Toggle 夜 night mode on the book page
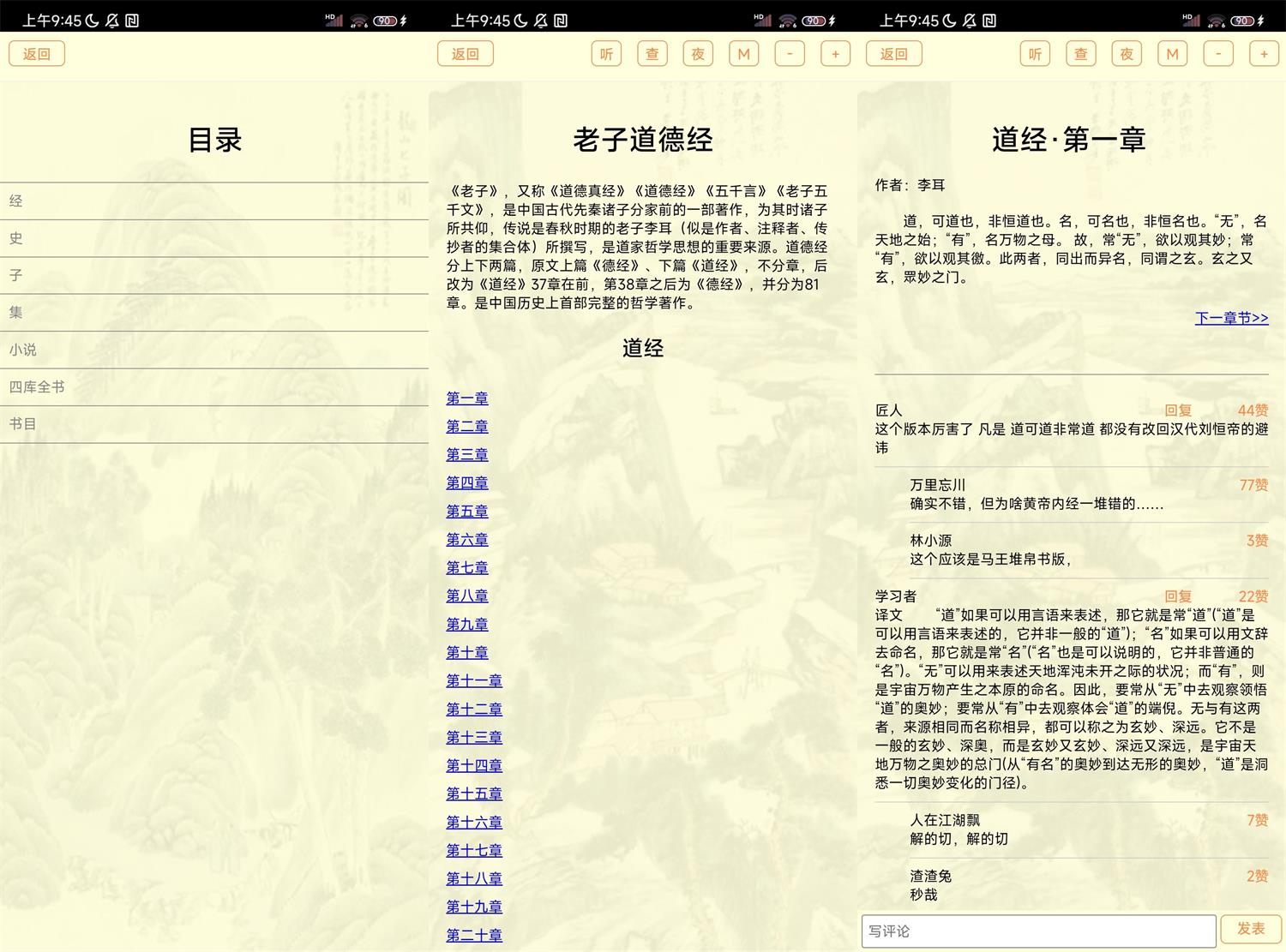This screenshot has width=1286, height=952. tap(697, 53)
